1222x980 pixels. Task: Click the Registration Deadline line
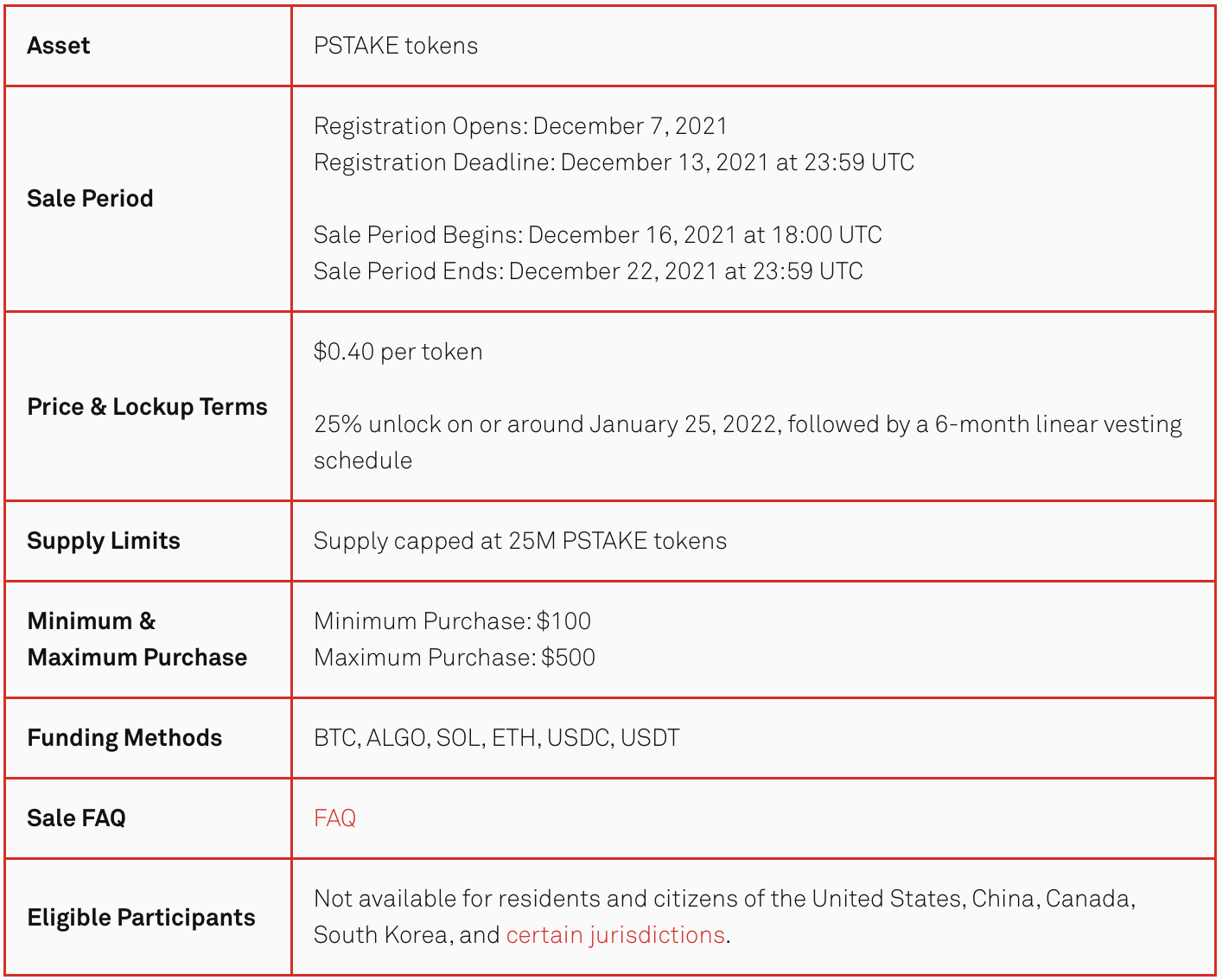coord(614,162)
